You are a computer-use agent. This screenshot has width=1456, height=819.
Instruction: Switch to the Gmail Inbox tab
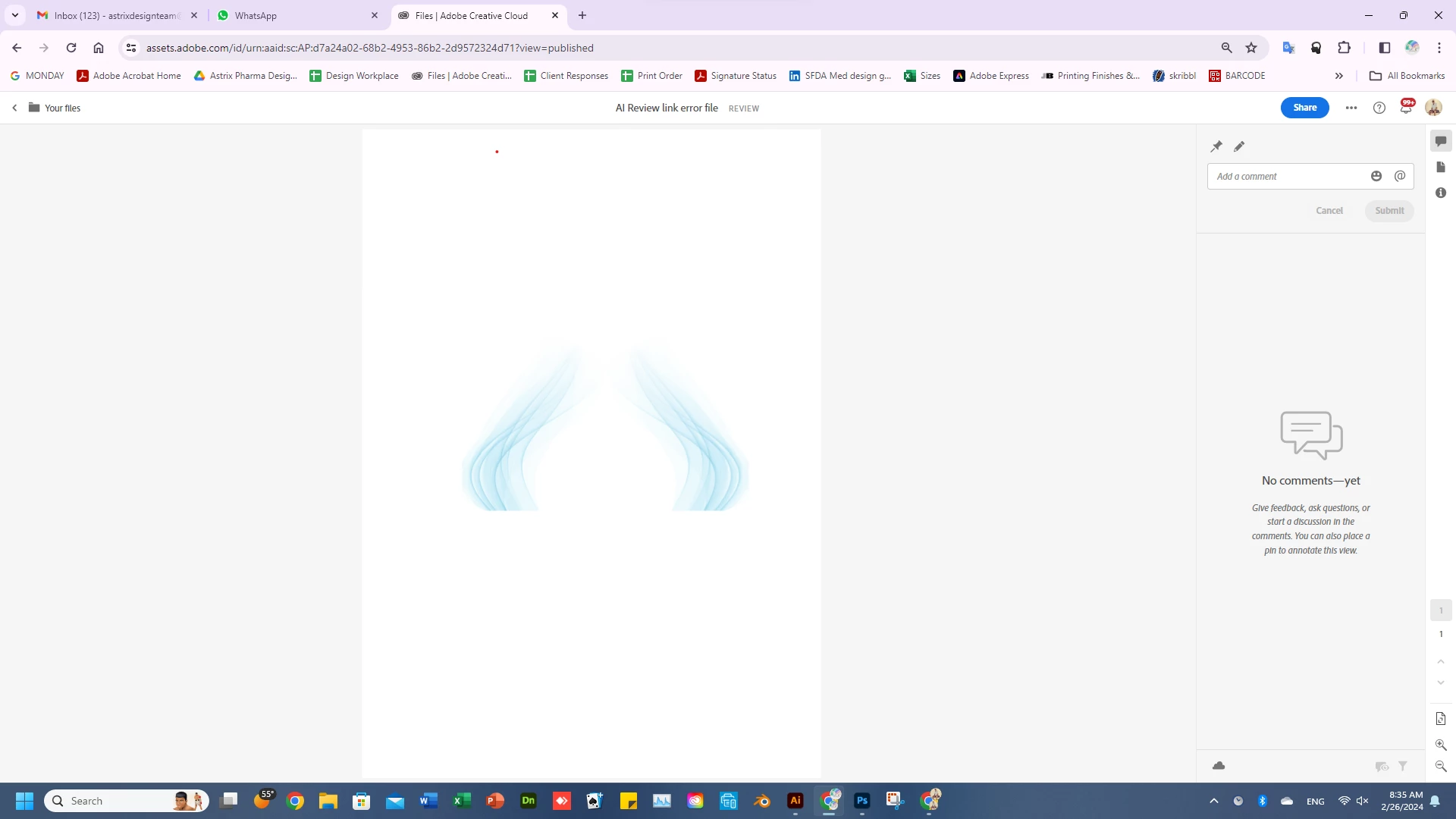coord(114,15)
